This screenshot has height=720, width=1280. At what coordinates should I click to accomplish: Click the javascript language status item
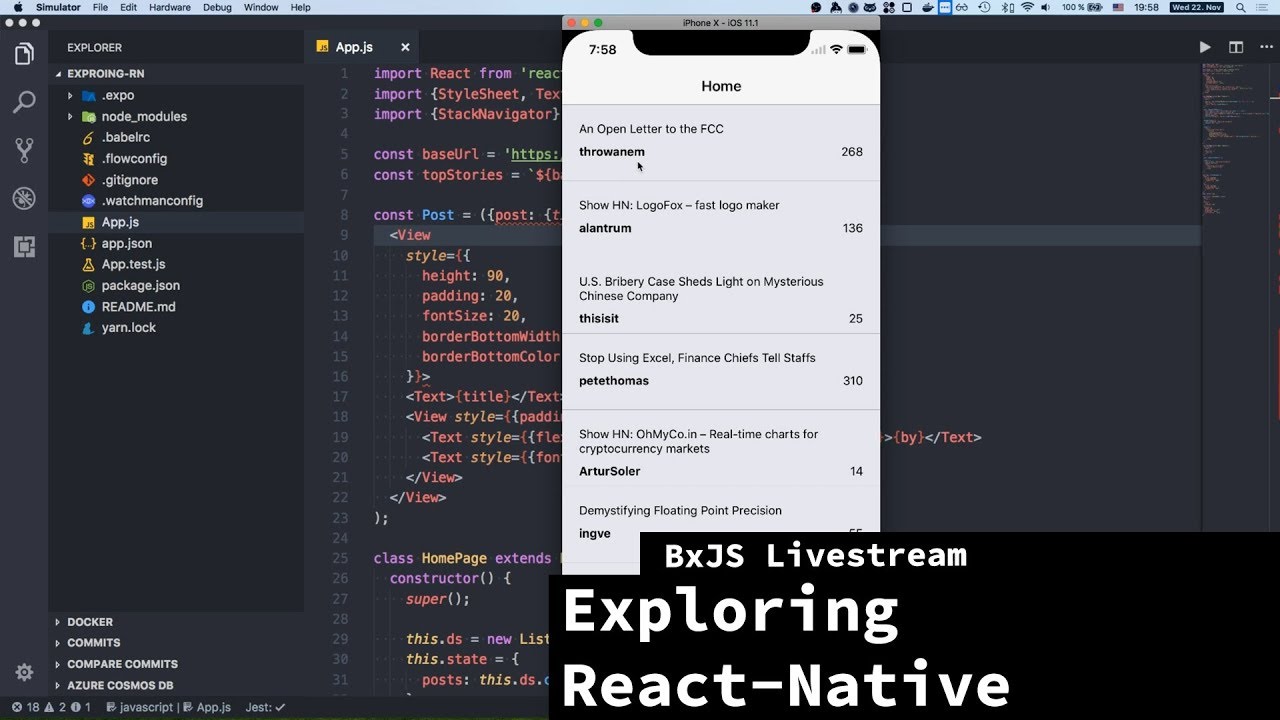tap(138, 707)
